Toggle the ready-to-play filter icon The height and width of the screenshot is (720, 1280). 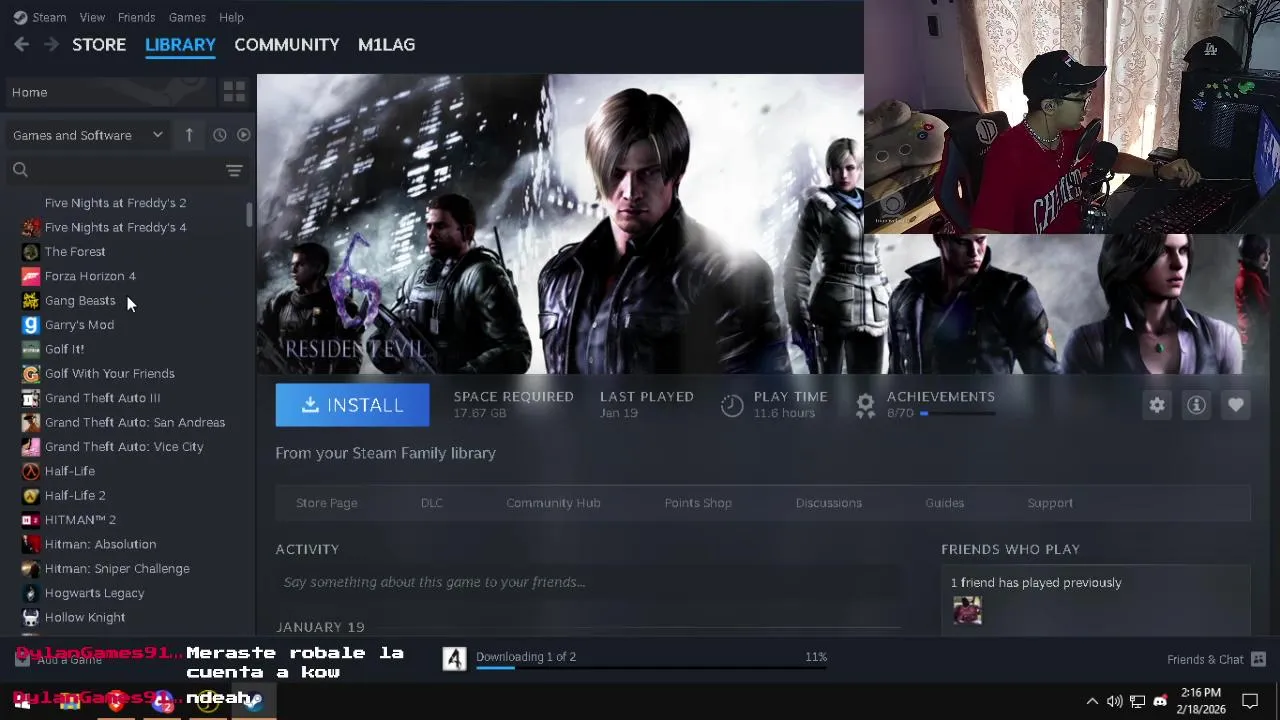pyautogui.click(x=243, y=135)
